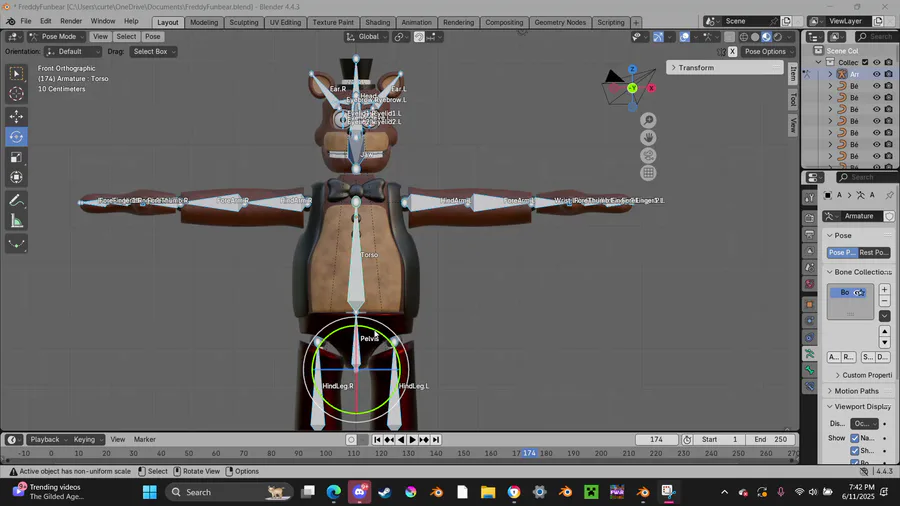Collapse the Bone Collections panel
Viewport: 900px width, 506px height.
pos(859,272)
